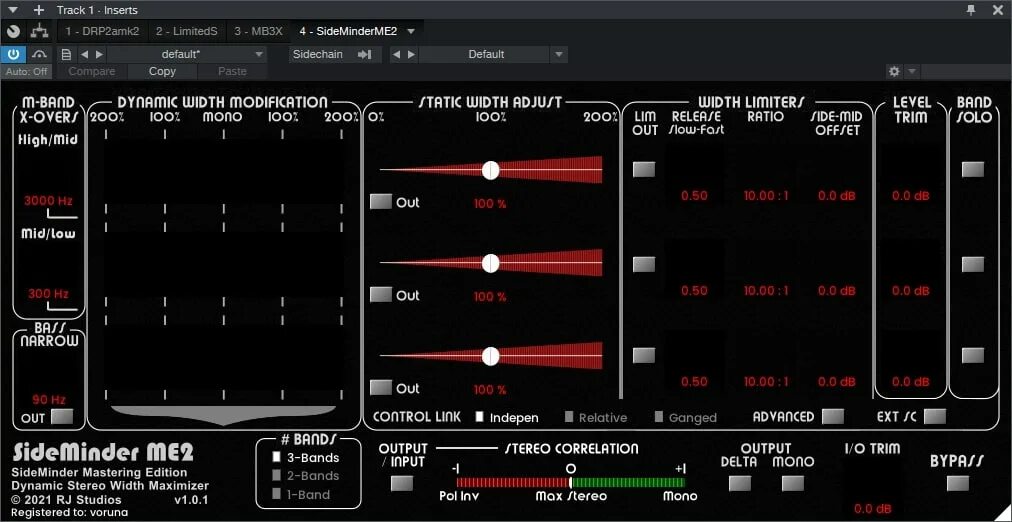Open the Default sidechain dropdown
Screen dimensions: 1012x522
click(494, 54)
